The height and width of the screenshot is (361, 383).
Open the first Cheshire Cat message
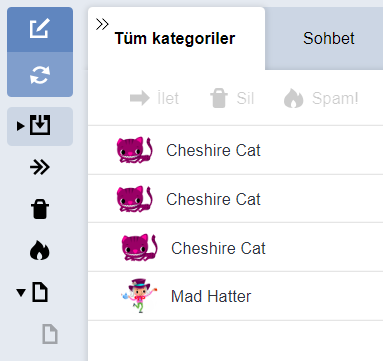click(236, 150)
